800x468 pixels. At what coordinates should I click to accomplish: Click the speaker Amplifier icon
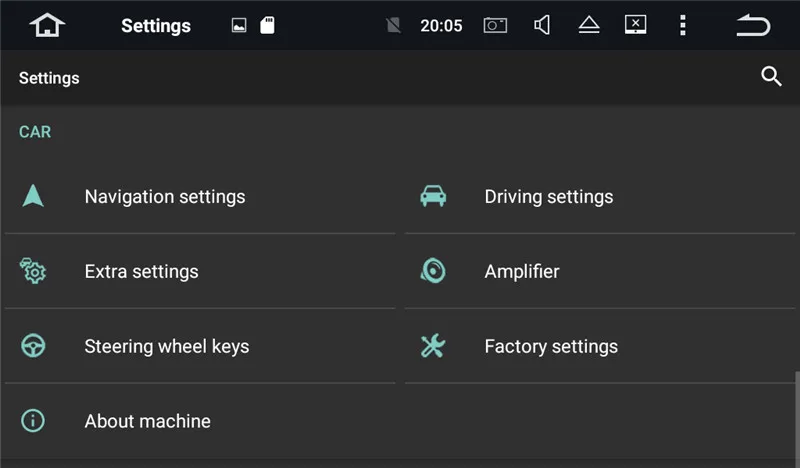point(433,271)
